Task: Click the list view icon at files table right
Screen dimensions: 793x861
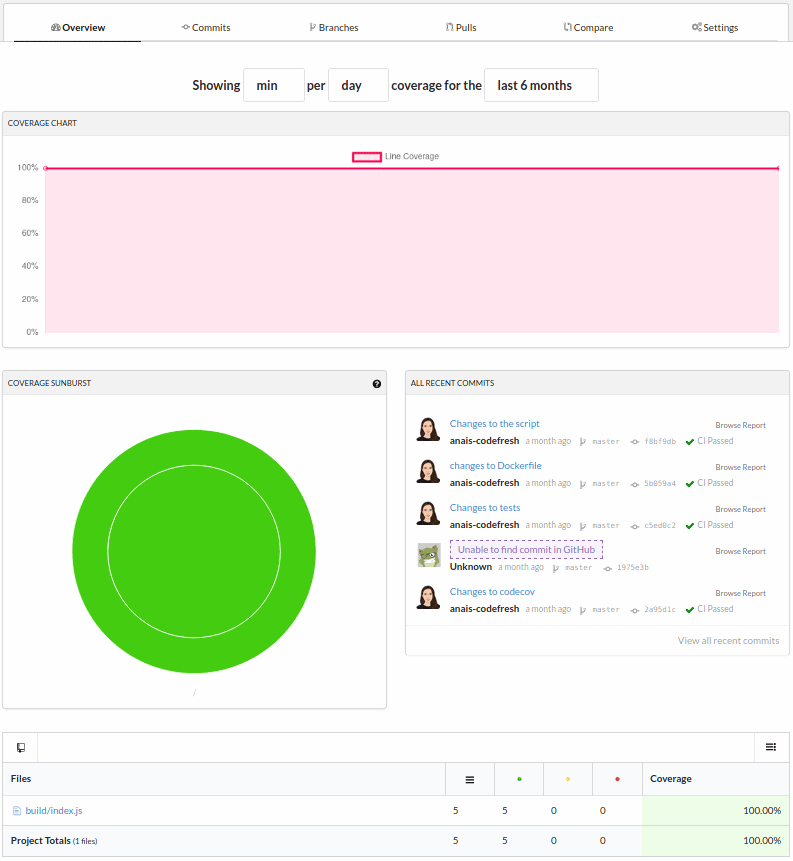Action: pyautogui.click(x=771, y=747)
